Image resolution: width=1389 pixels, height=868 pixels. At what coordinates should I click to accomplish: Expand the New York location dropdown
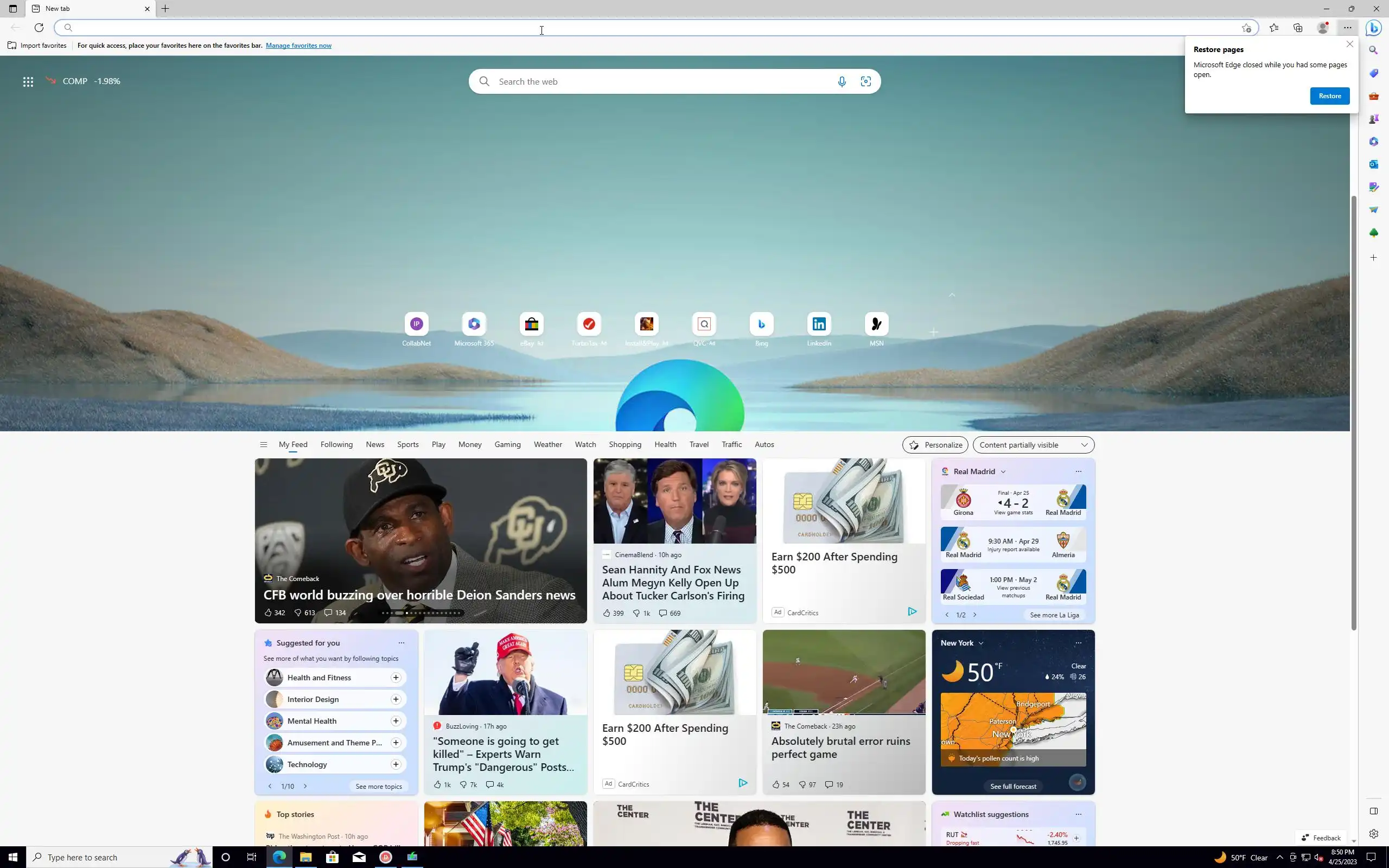pyautogui.click(x=981, y=643)
